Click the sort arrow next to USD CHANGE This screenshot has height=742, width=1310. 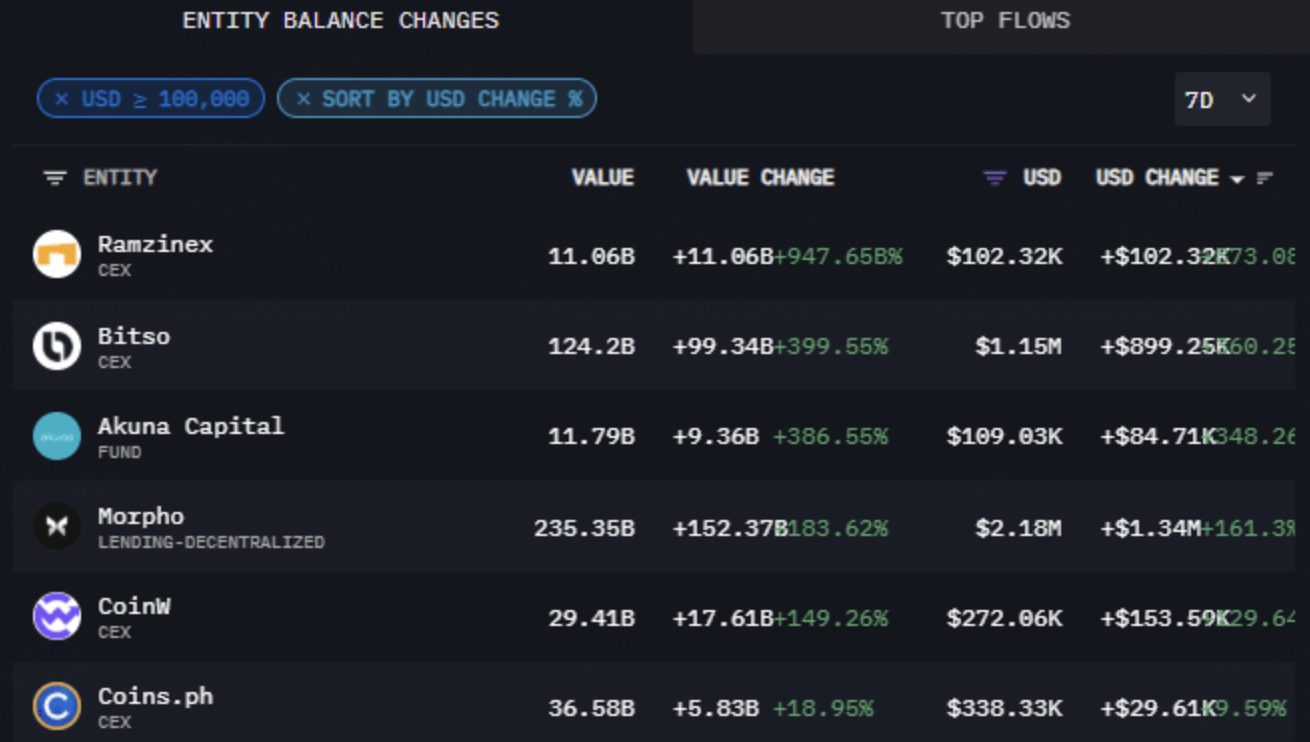[1237, 179]
